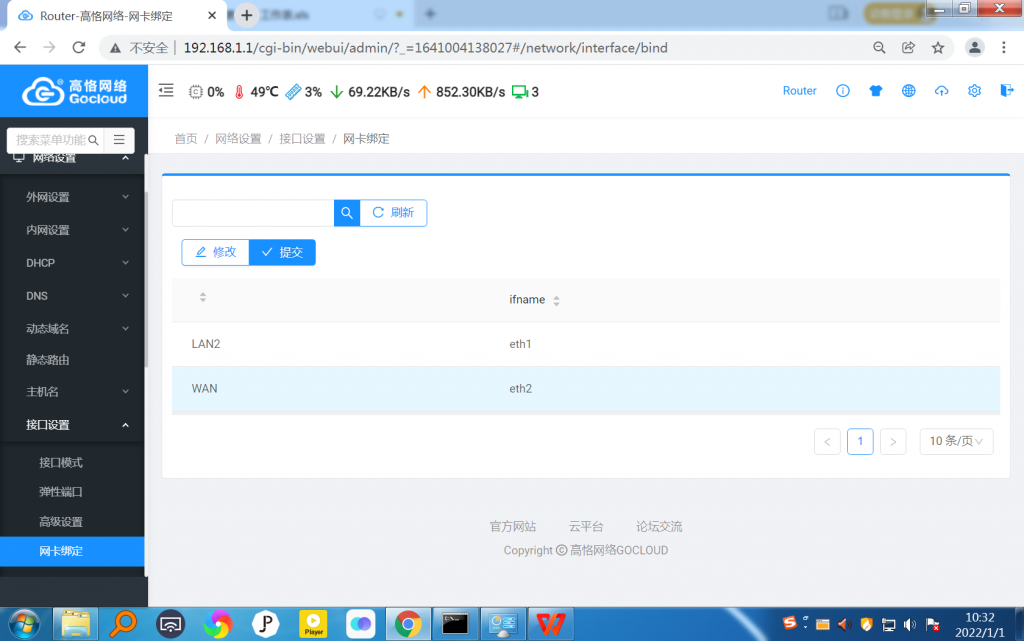1024x641 pixels.
Task: Open a new browser tab
Action: coord(247,16)
